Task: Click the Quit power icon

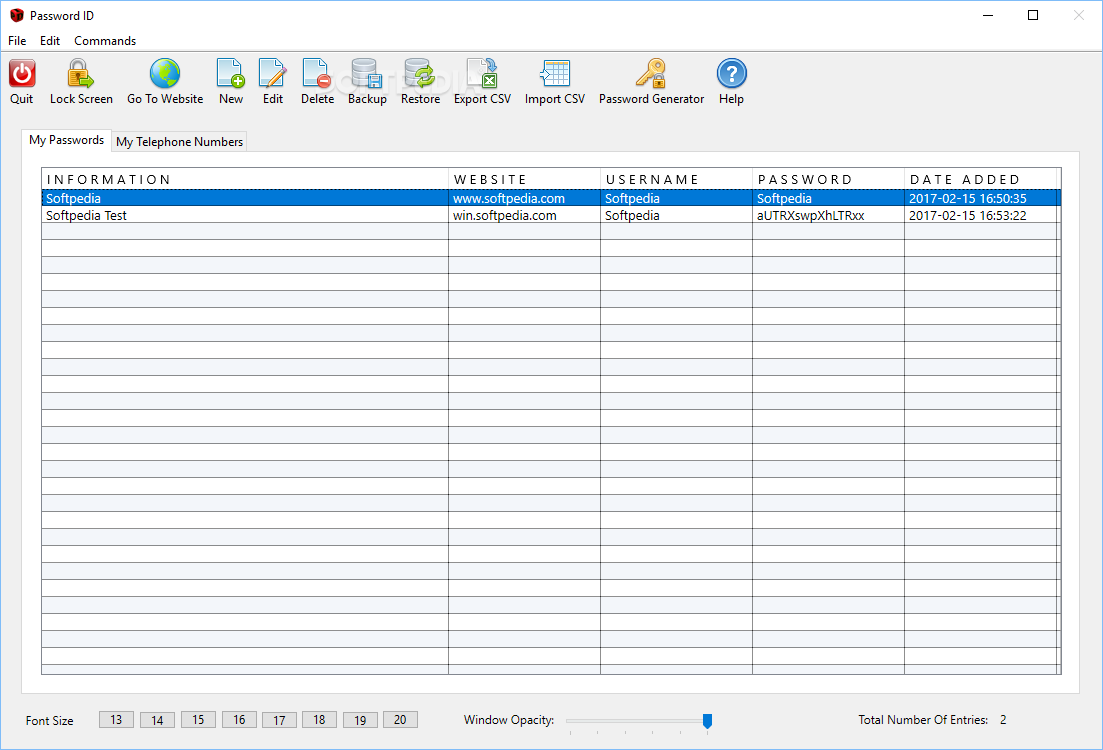Action: (22, 74)
